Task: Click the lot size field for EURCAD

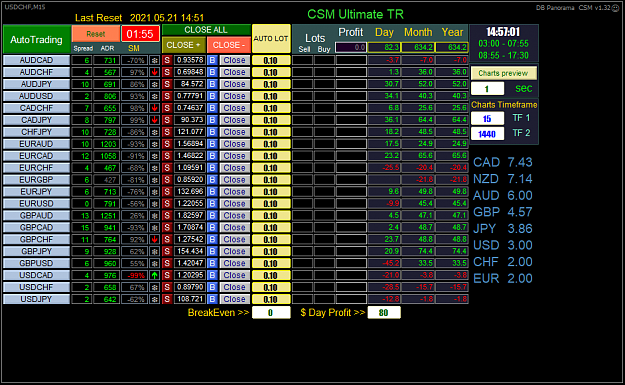Action: (271, 156)
